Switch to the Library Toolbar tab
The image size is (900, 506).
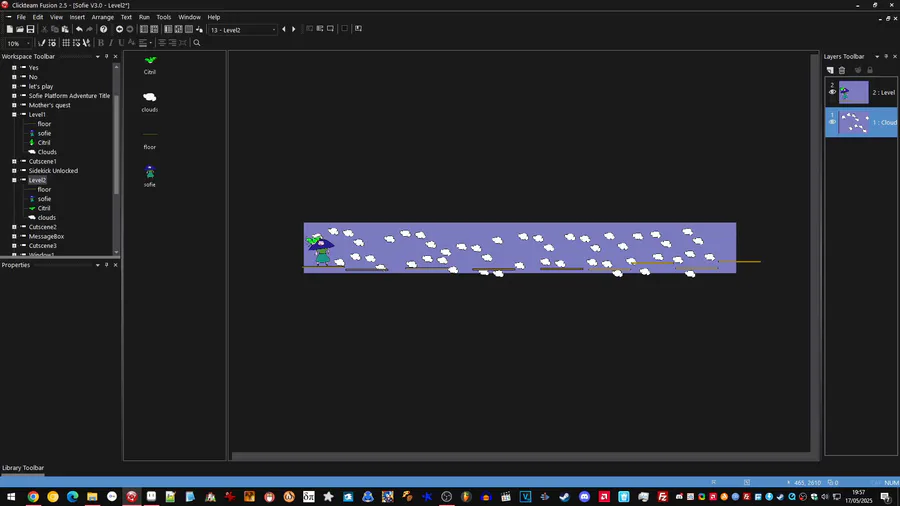coord(23,468)
